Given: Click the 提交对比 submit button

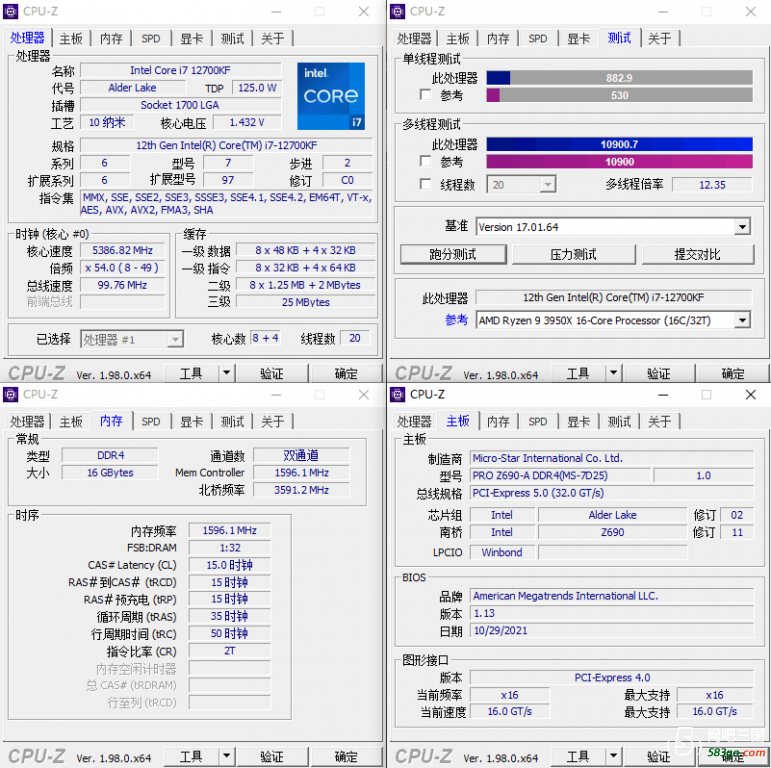Looking at the screenshot, I should pos(698,254).
